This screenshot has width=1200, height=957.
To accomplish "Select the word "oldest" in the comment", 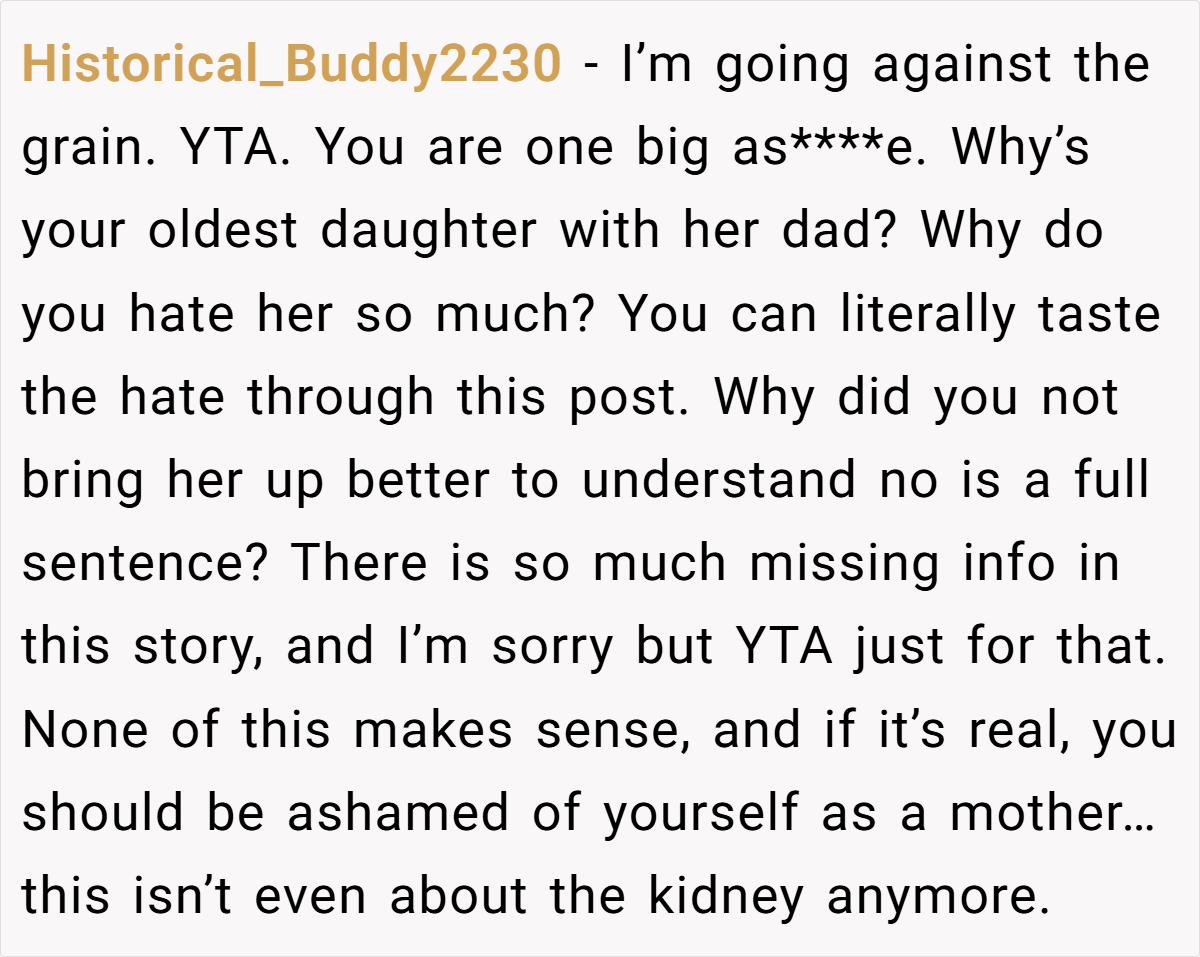I will click(x=224, y=230).
